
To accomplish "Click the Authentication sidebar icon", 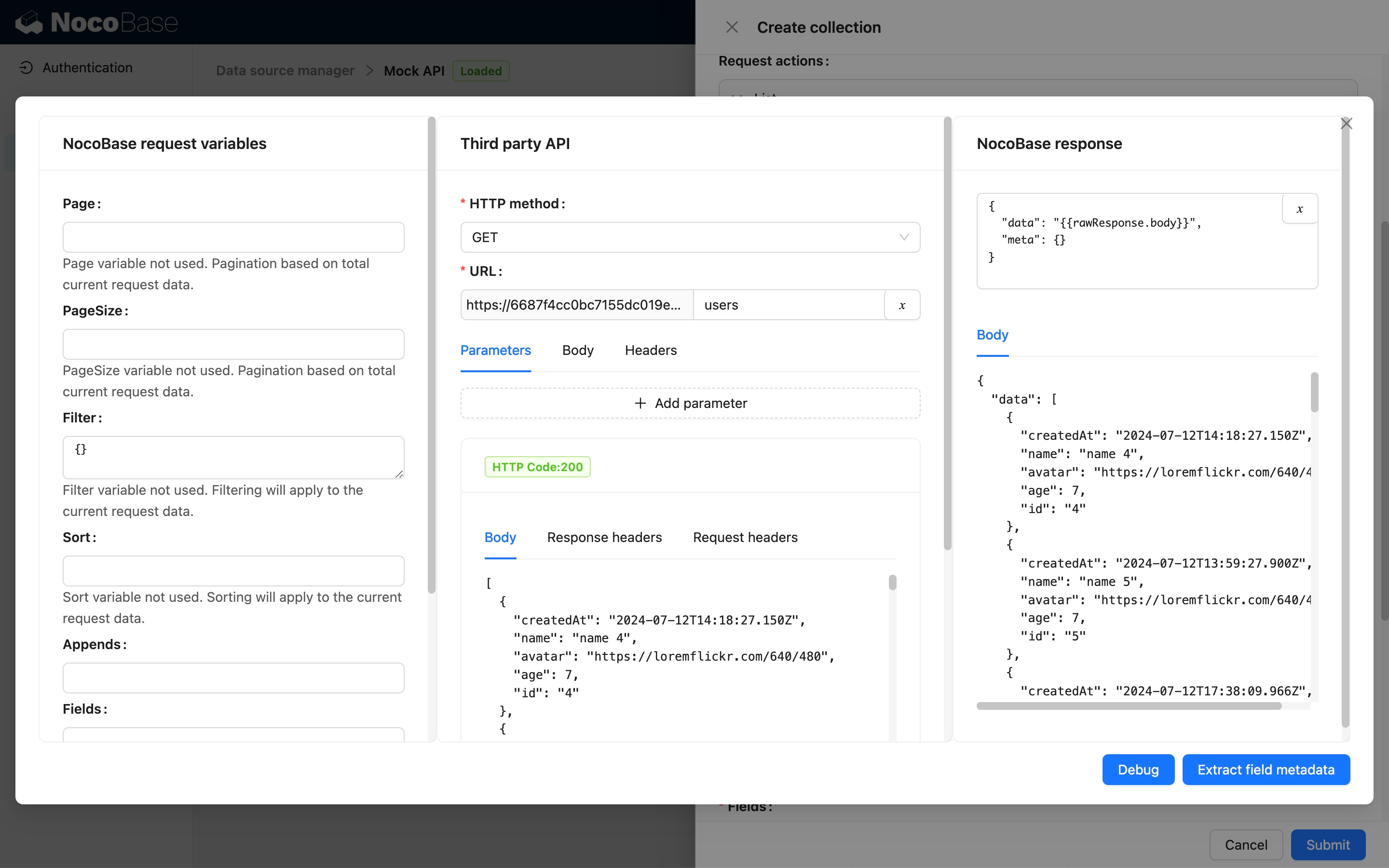I will (x=26, y=68).
